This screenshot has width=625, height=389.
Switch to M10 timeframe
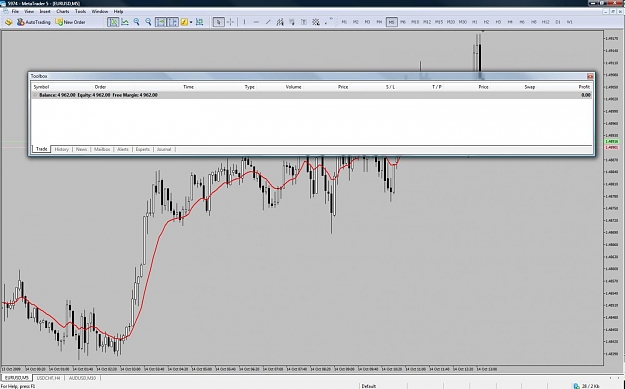[x=415, y=22]
